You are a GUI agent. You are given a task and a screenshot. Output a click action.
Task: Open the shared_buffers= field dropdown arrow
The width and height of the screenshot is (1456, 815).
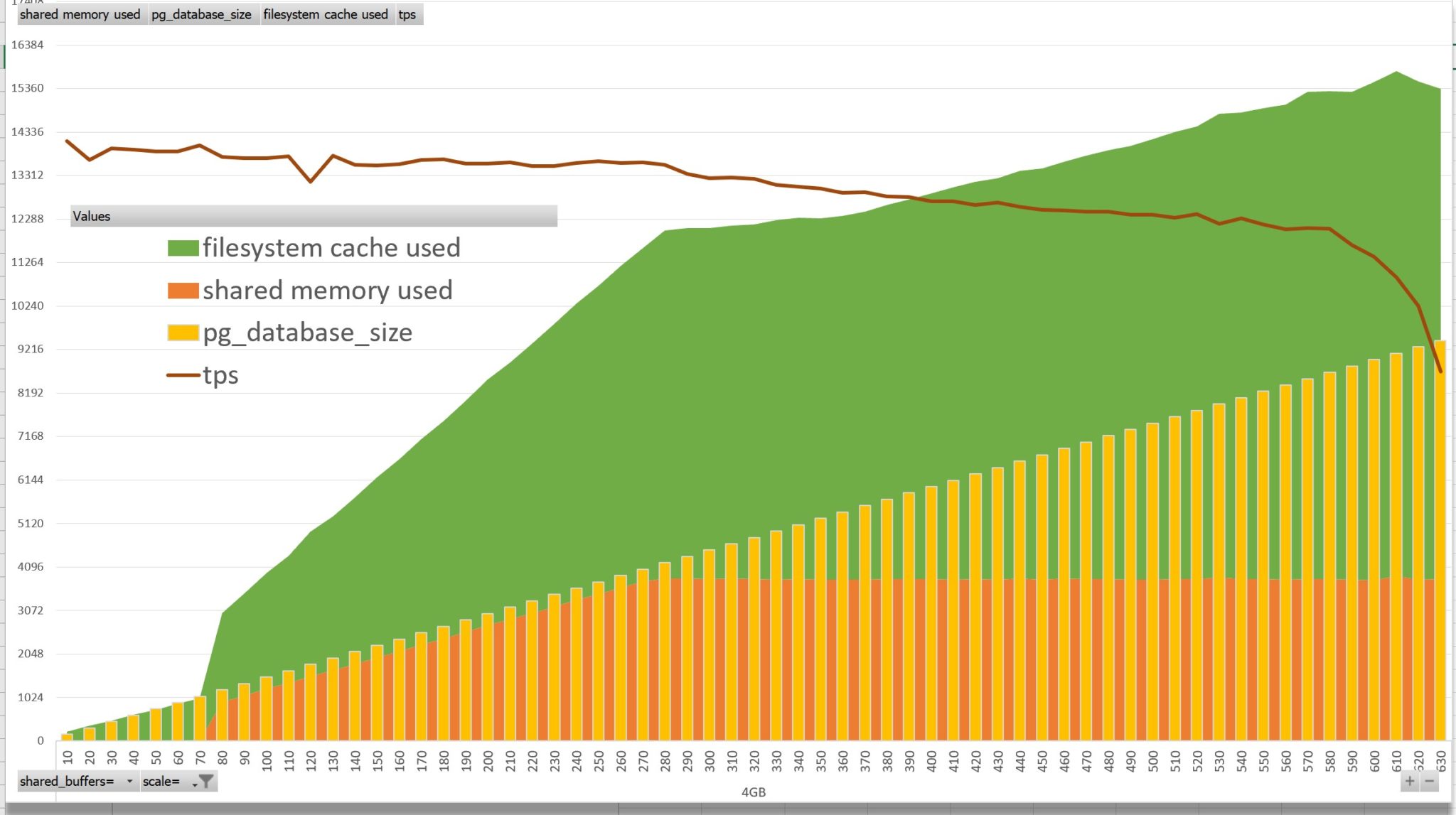(129, 782)
